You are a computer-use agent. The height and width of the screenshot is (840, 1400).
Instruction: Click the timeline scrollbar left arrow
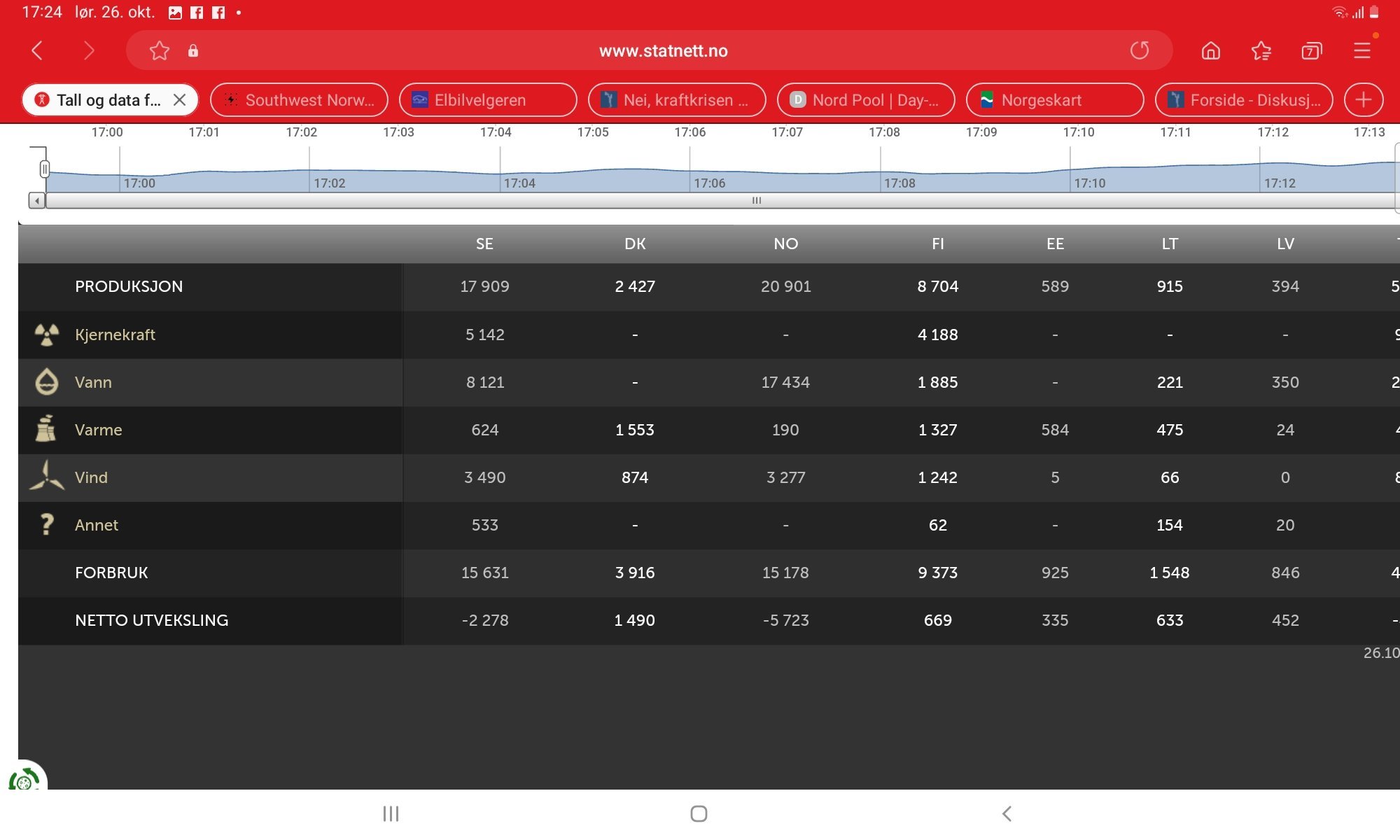pyautogui.click(x=37, y=201)
